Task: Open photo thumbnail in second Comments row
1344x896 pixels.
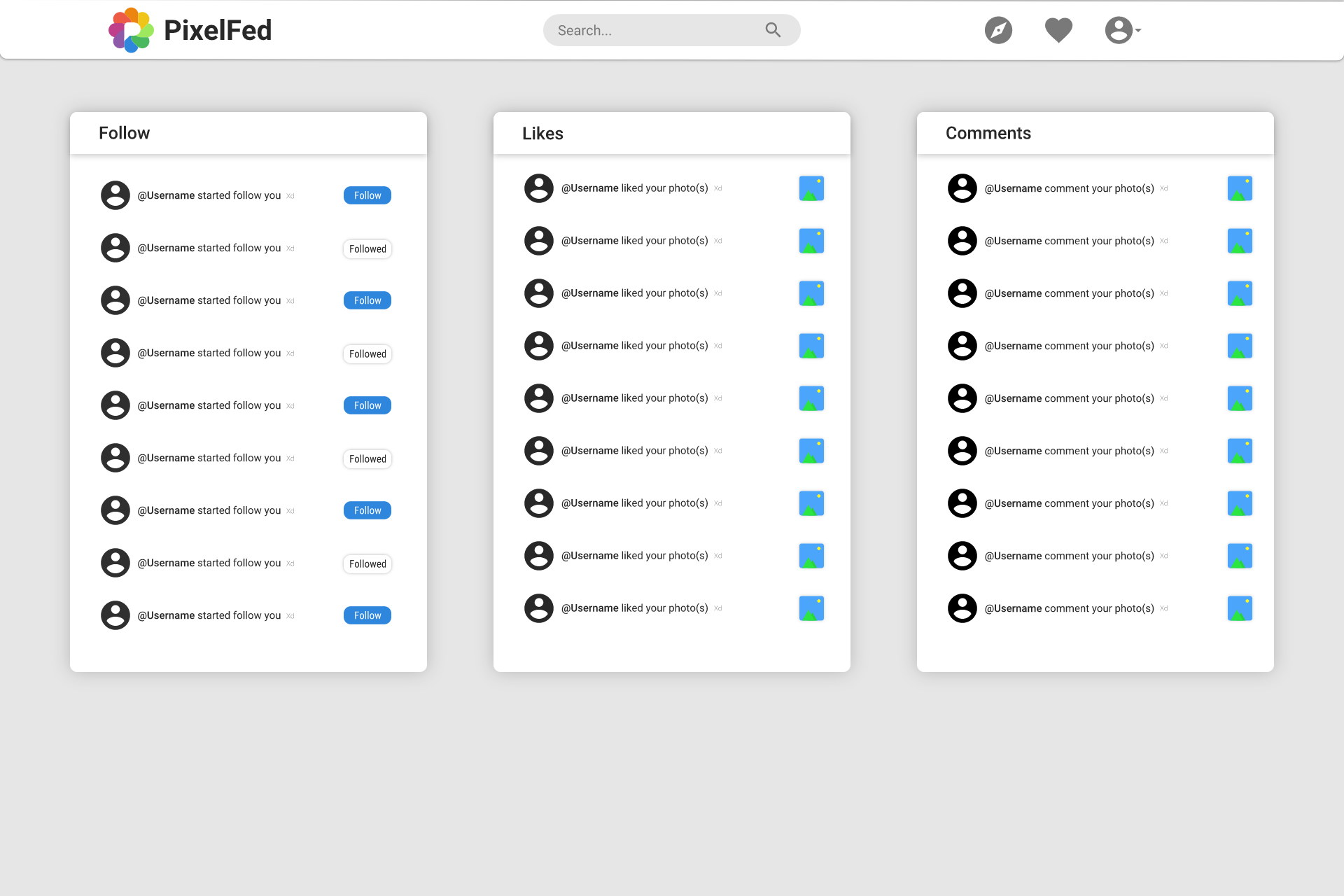Action: [x=1240, y=241]
